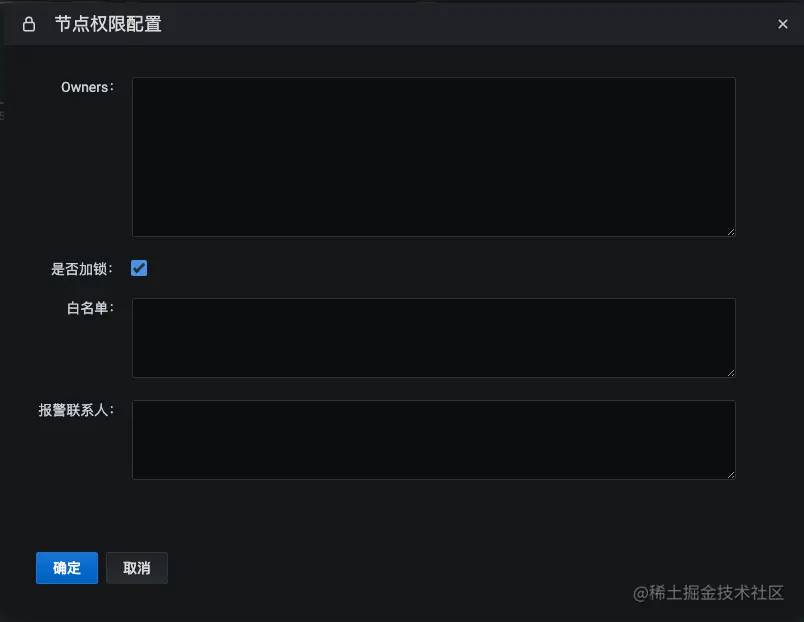Click the 取消 cancel button

point(137,568)
